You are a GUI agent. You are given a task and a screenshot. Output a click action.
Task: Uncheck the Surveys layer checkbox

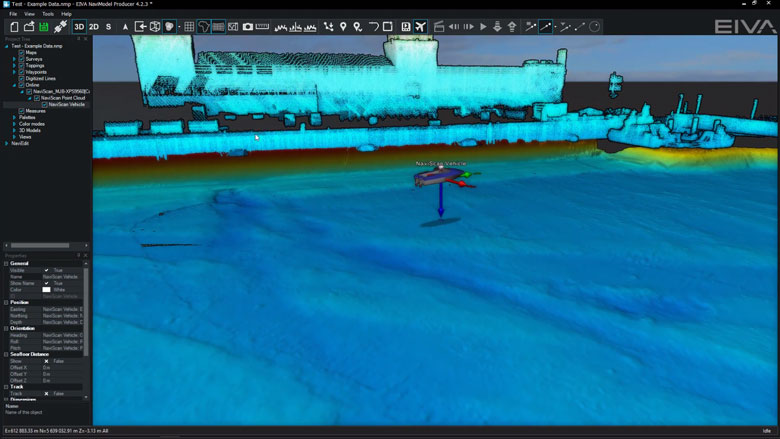coord(21,59)
